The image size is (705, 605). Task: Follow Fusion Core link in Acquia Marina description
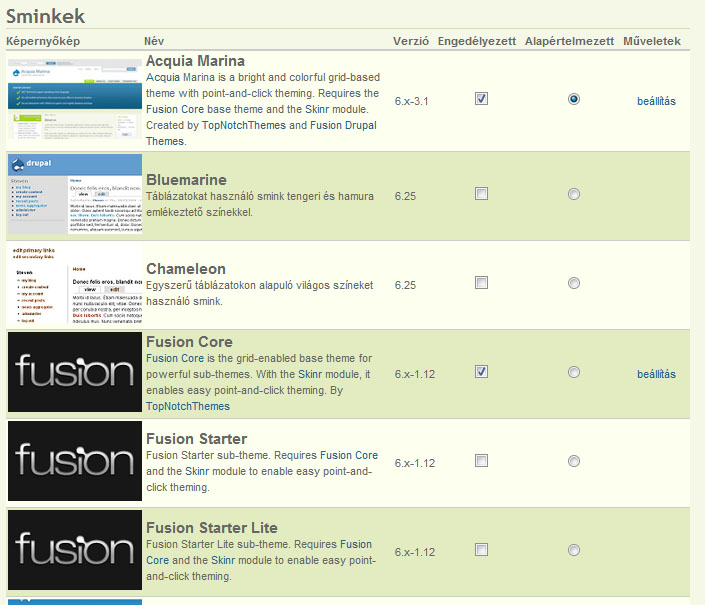pos(175,109)
